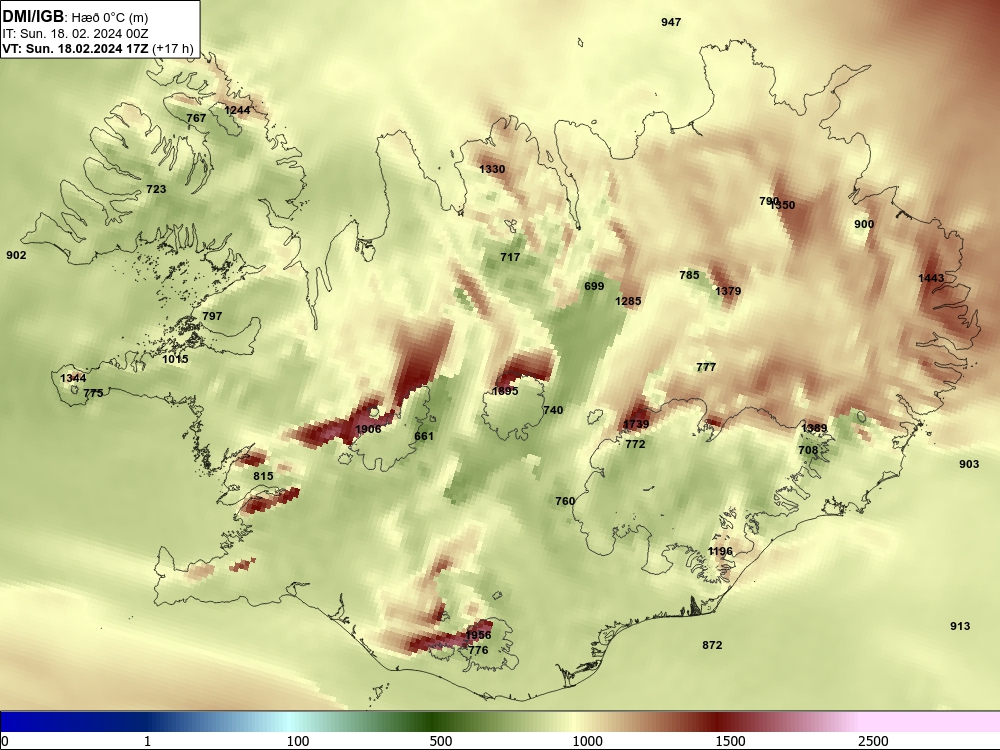The image size is (1000, 750).
Task: Click the 1285 value label
Action: (628, 301)
